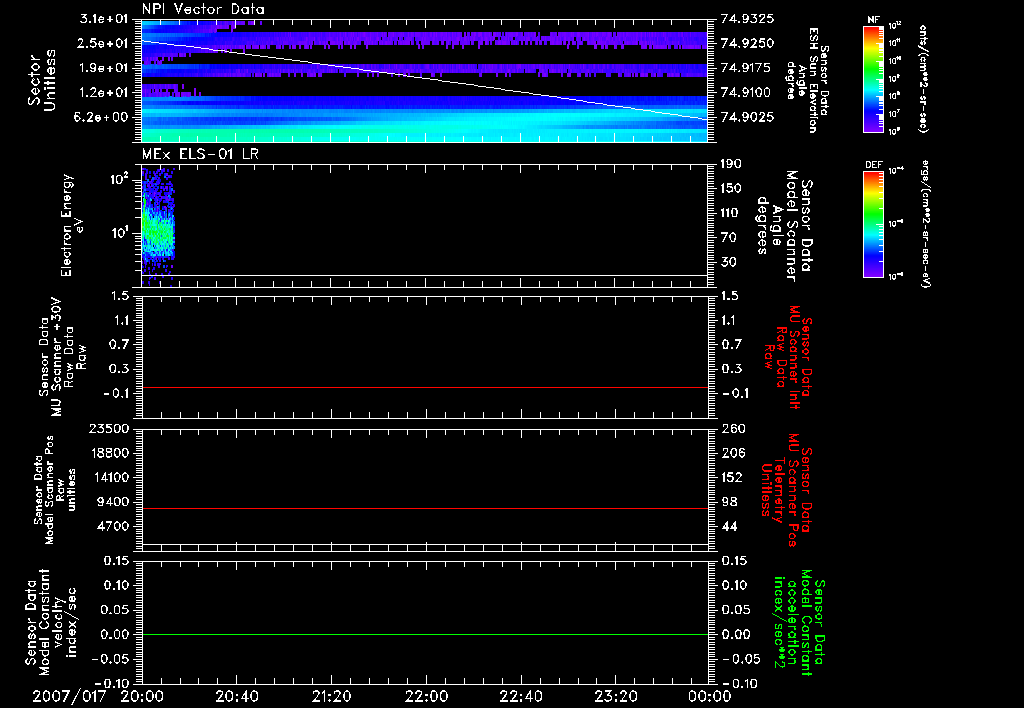This screenshot has height=708, width=1024.
Task: Click the 3.1e+01 sector tick value
Action: click(x=103, y=18)
